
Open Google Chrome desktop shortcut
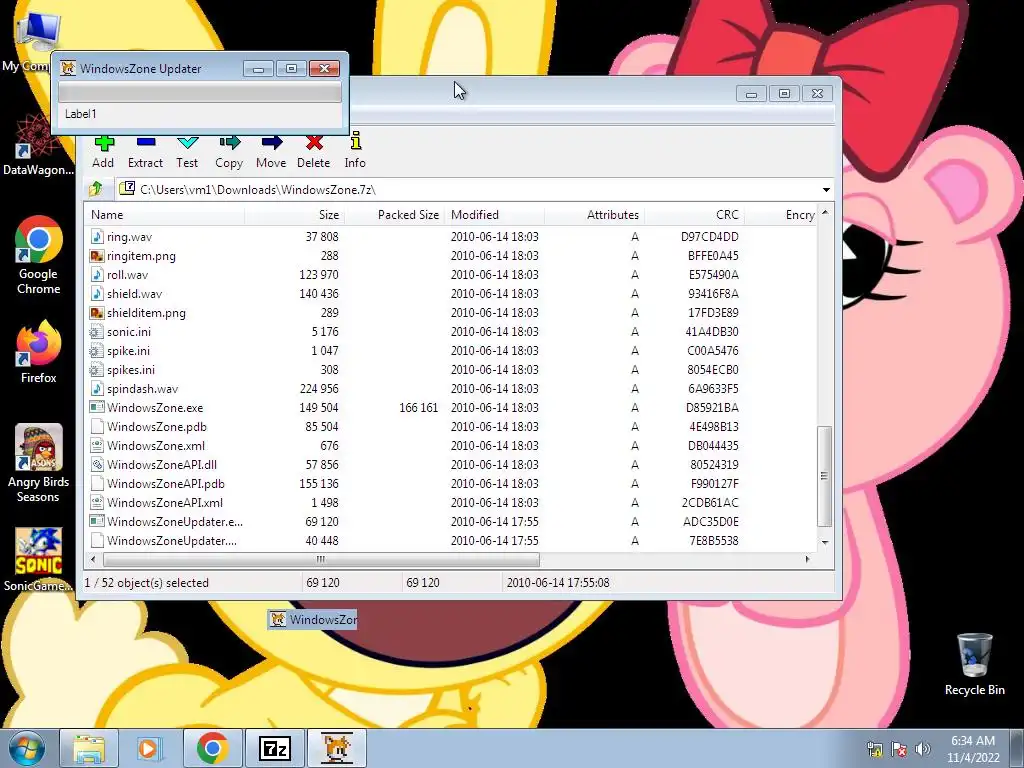39,255
